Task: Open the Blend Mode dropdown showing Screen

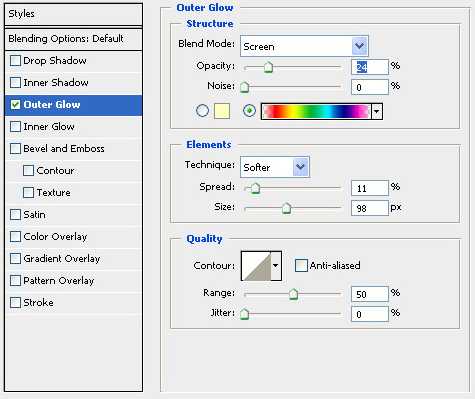Action: (x=304, y=46)
